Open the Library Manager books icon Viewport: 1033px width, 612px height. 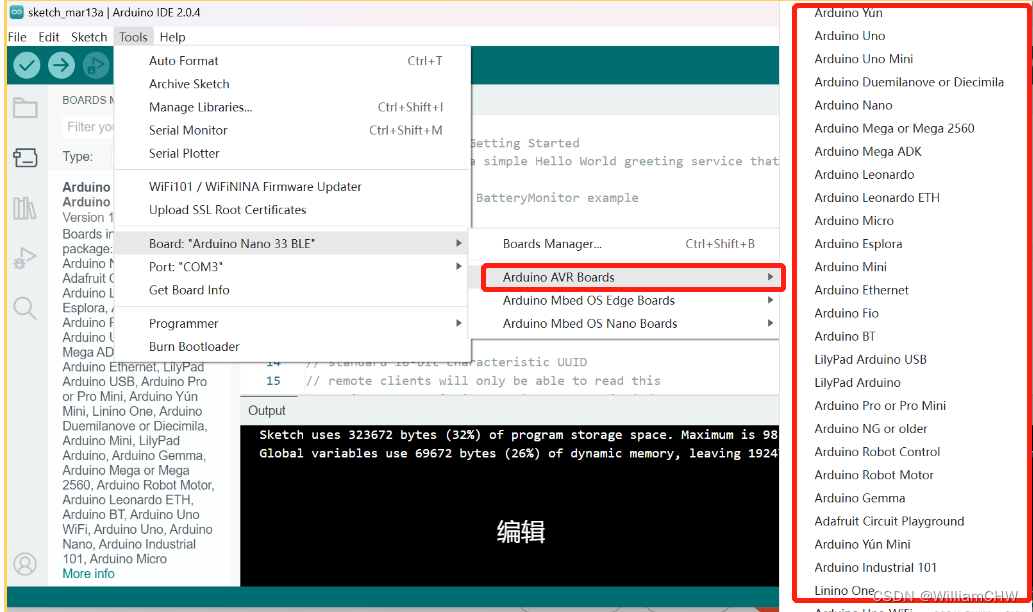(x=25, y=208)
